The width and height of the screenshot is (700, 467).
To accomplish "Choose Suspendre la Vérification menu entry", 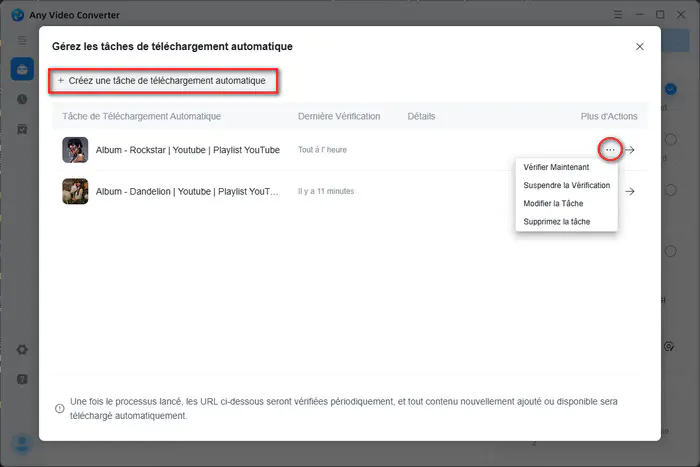I will click(x=567, y=185).
